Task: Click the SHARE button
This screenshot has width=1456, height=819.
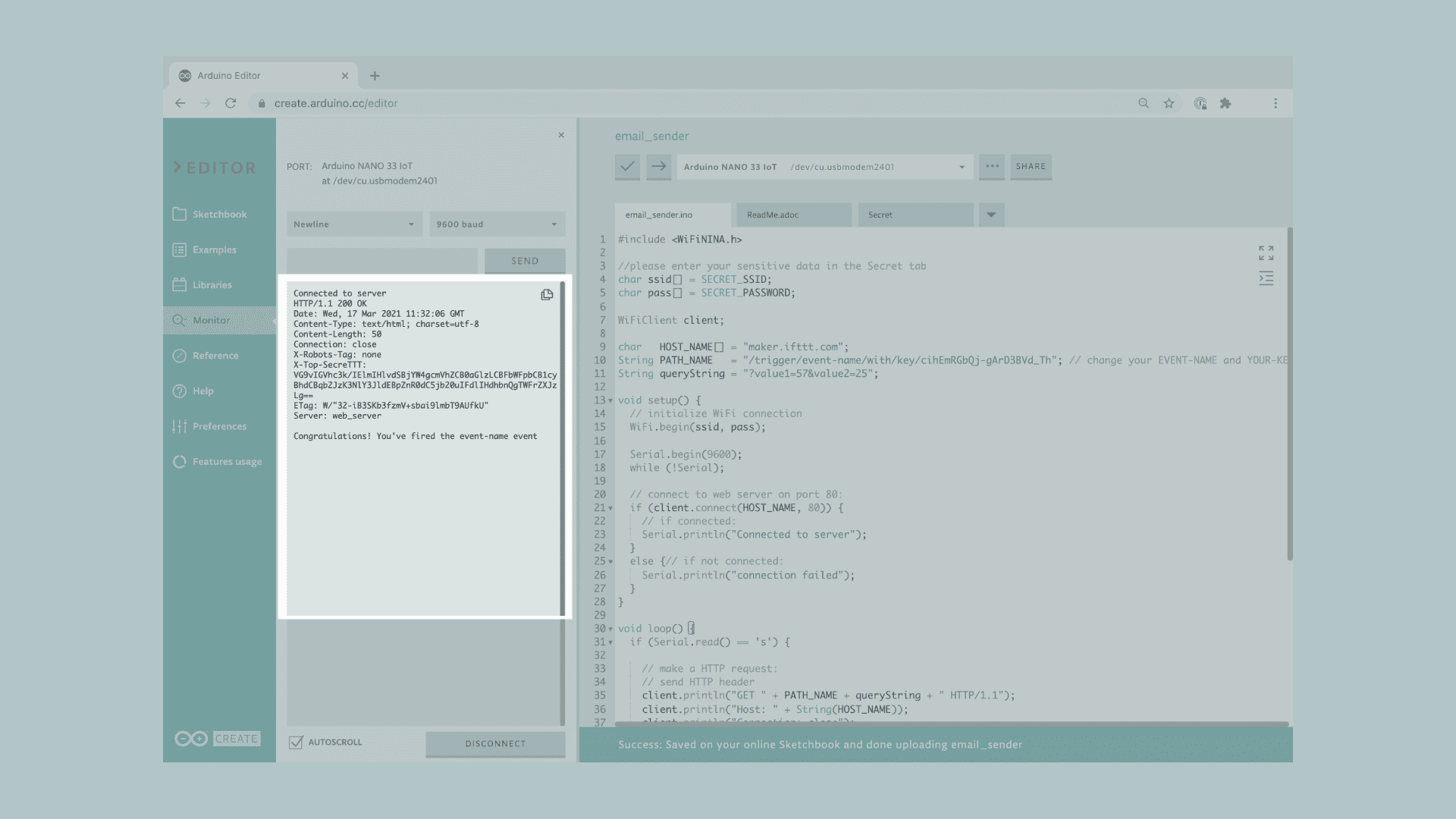Action: [1031, 166]
